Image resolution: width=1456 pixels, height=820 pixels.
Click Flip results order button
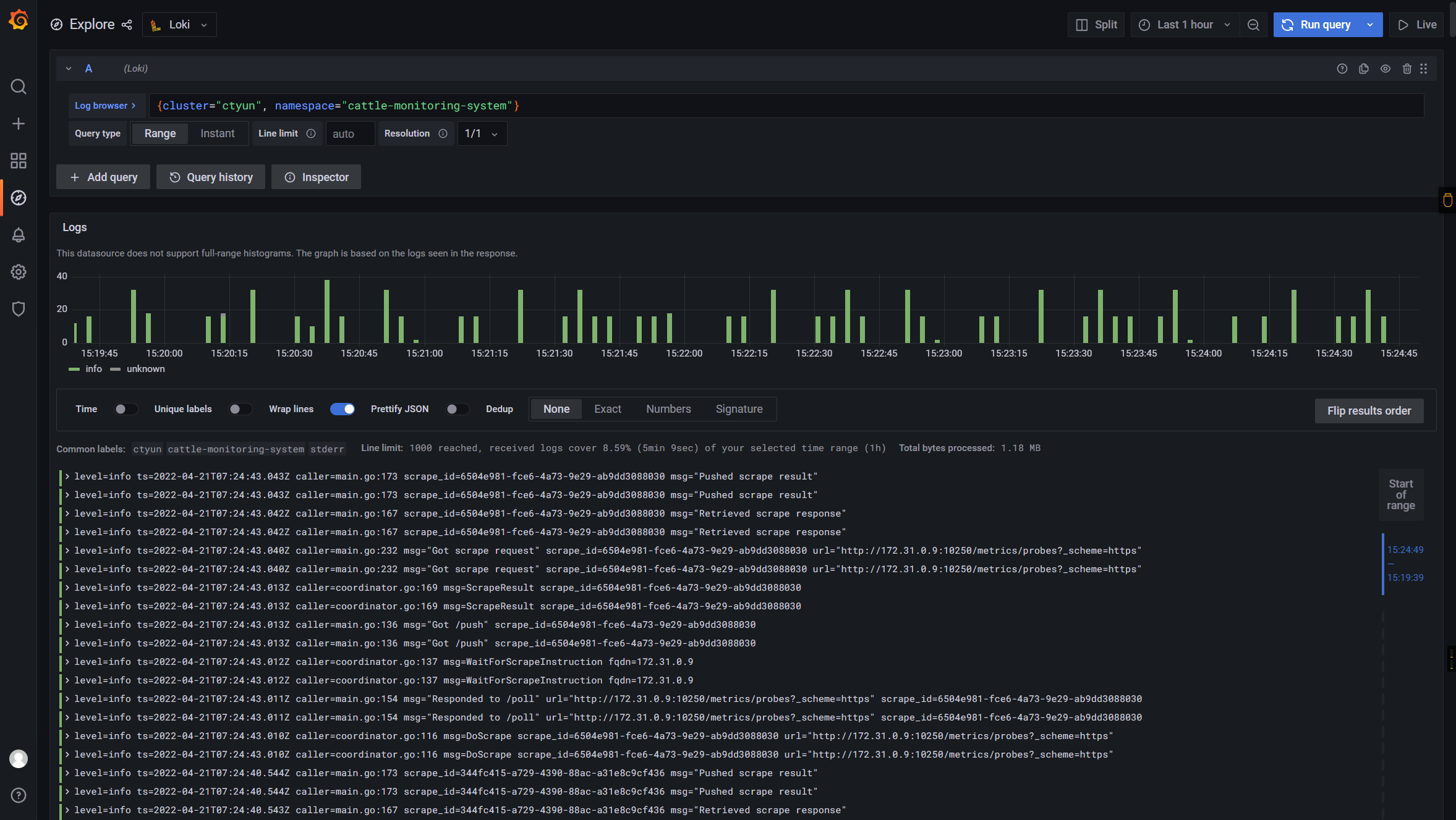[x=1368, y=410]
